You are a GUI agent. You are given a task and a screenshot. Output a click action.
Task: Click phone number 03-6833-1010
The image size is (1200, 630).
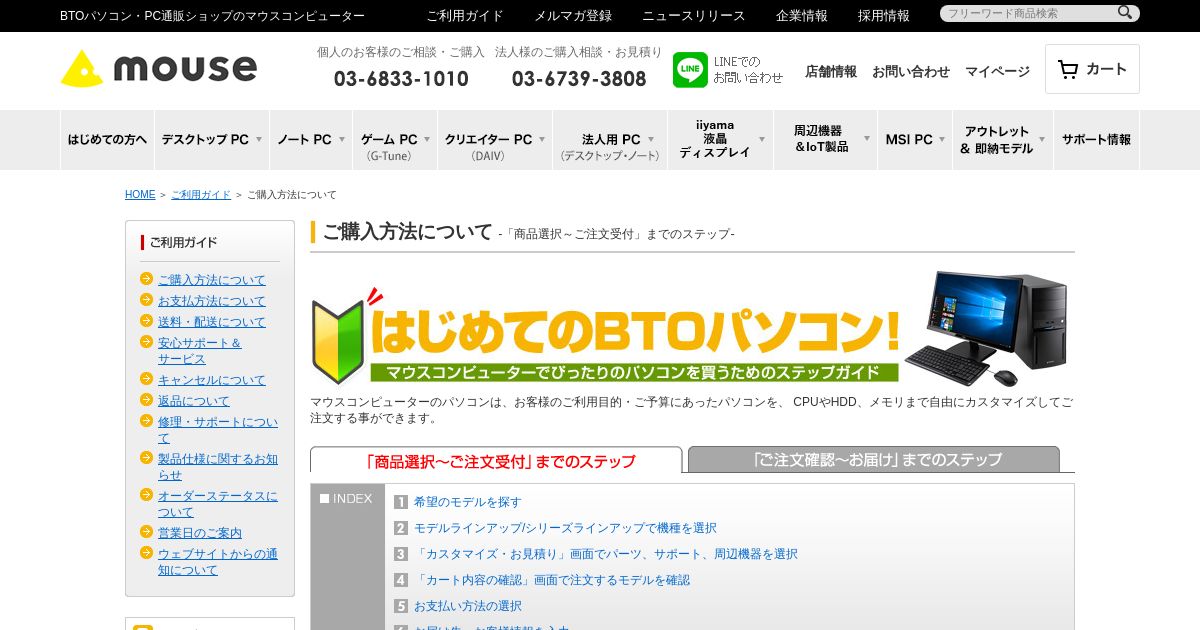[401, 79]
